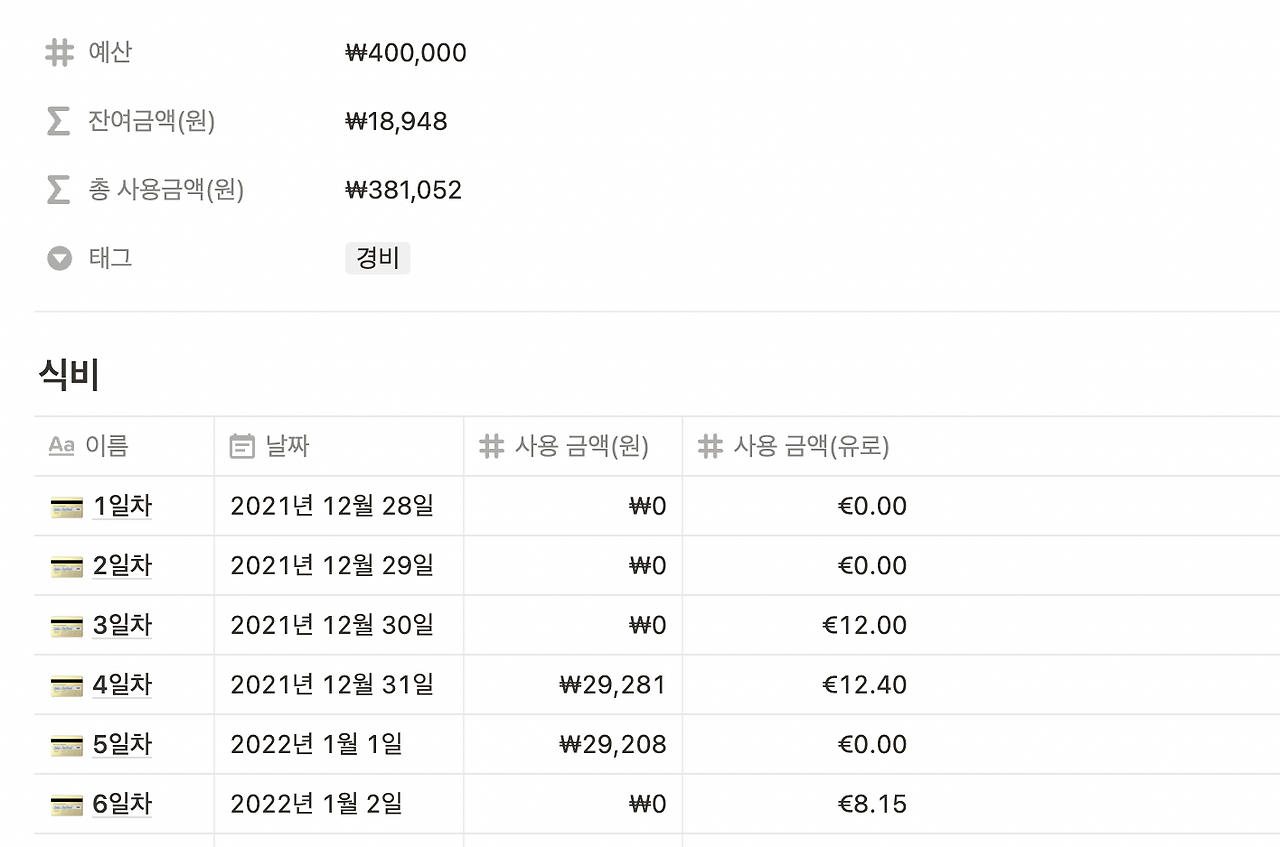1280x847 pixels.
Task: Open the 2일차 row page
Action: pos(122,566)
